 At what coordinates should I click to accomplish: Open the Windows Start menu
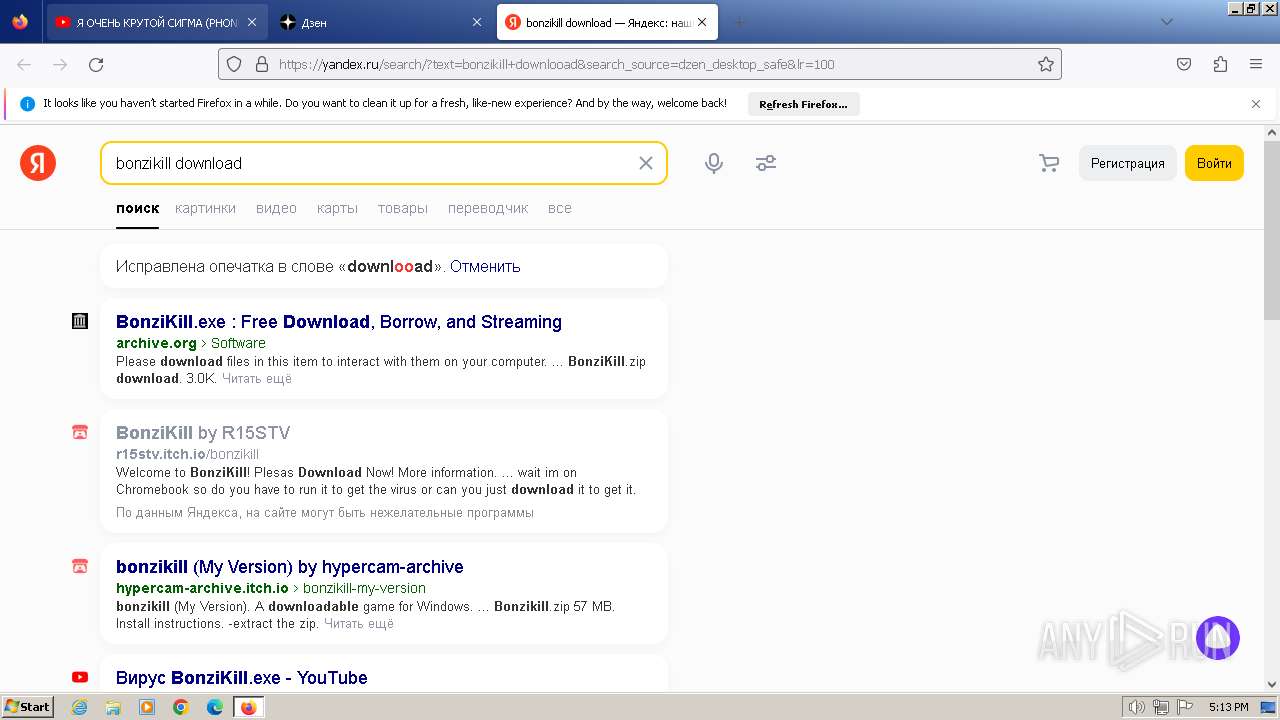(28, 707)
